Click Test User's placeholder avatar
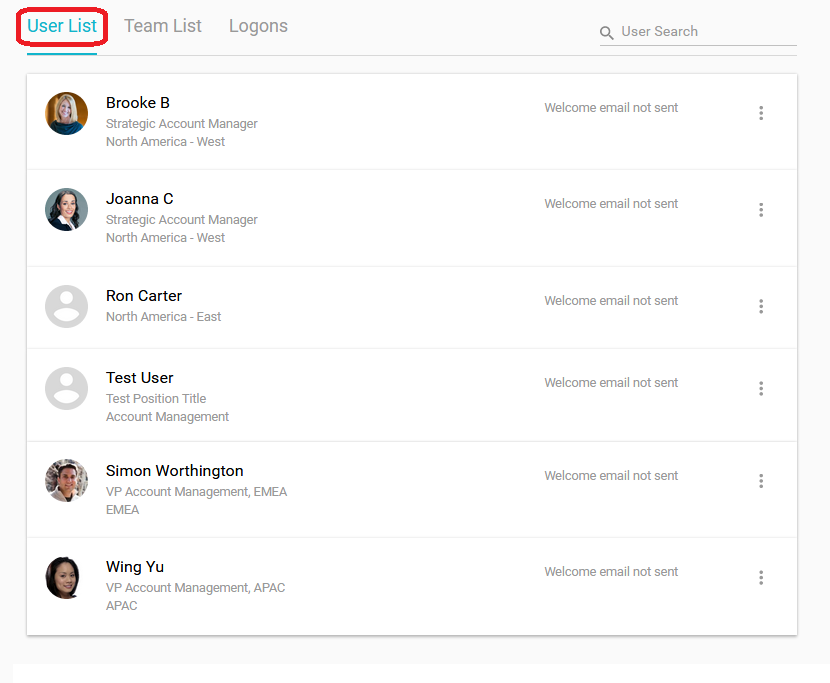 (66, 389)
